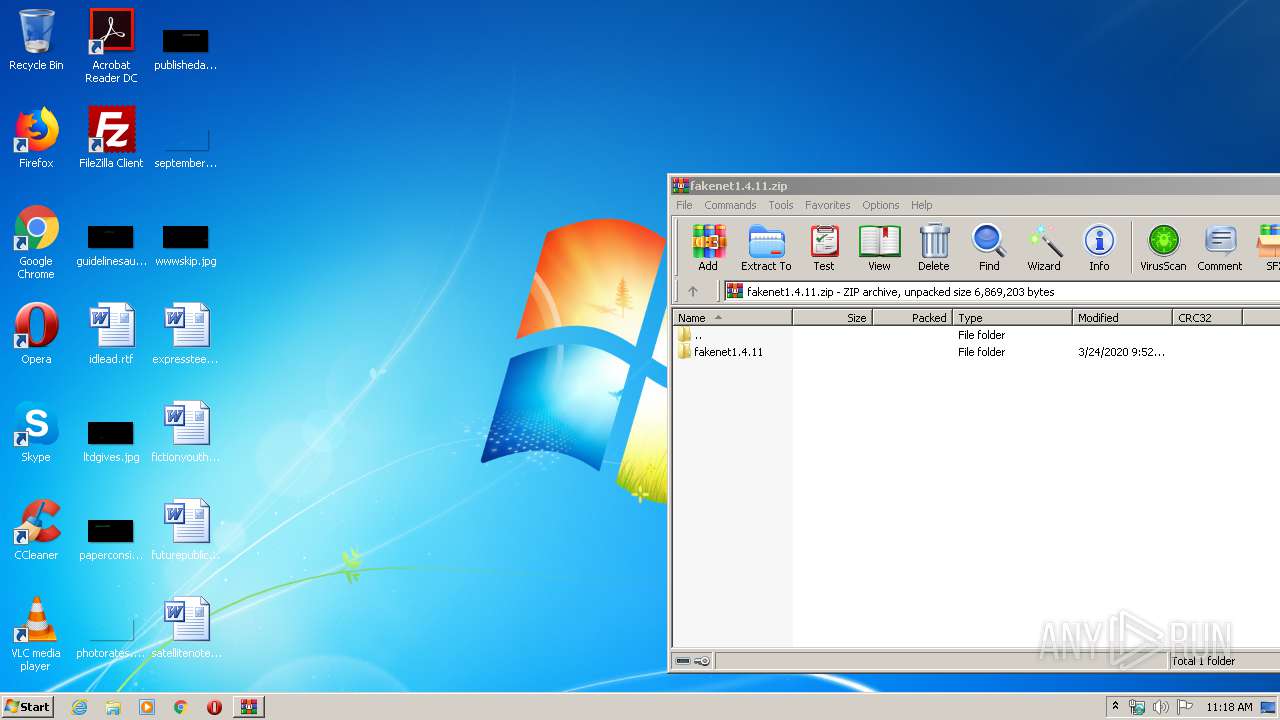This screenshot has height=720, width=1280.
Task: Click the network tray icon
Action: pyautogui.click(x=1137, y=707)
